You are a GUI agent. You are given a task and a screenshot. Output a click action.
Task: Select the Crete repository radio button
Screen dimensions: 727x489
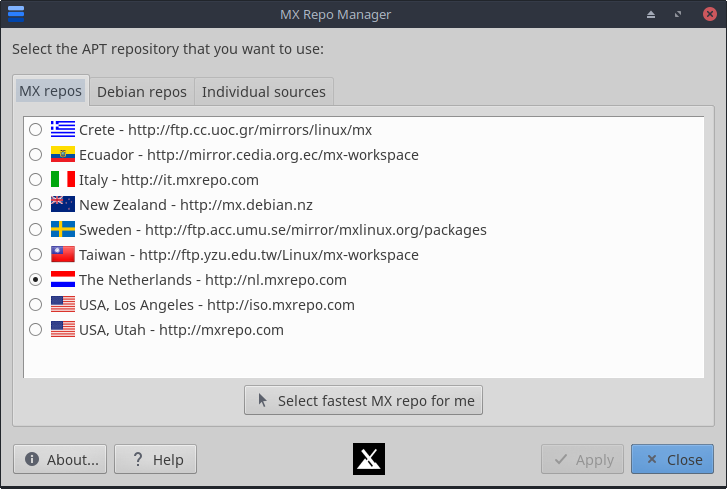pos(35,129)
